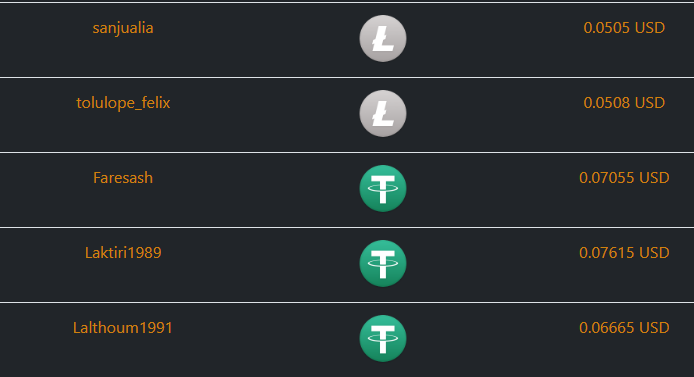Viewport: 694px width, 377px height.
Task: Open the tolulope_felix user profile
Action: point(123,103)
